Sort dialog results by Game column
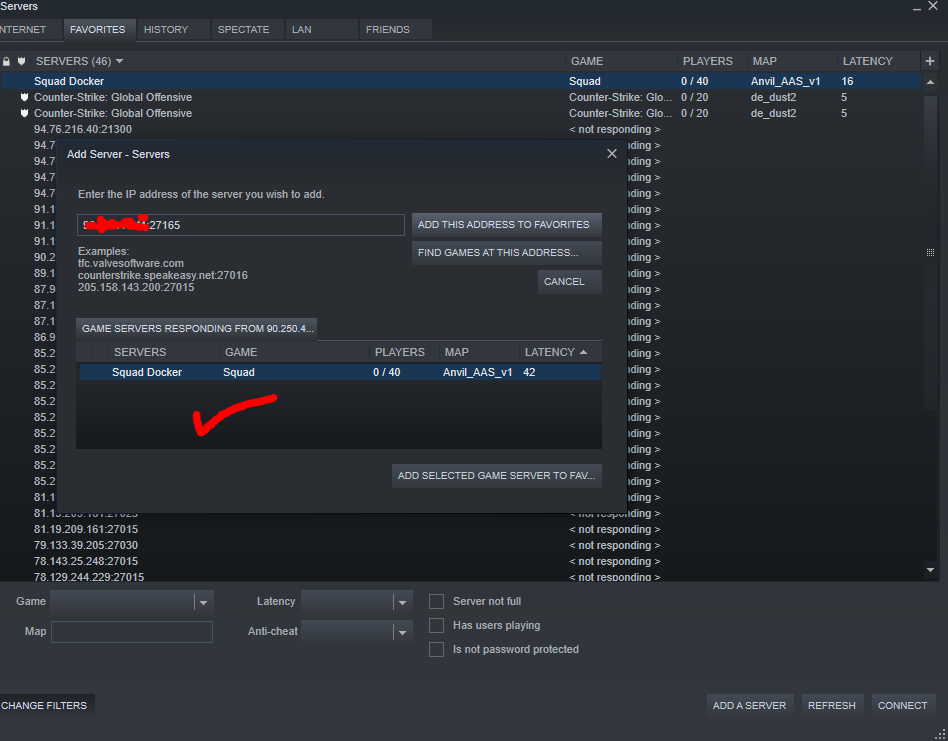Screen dimensions: 948x741 click(x=294, y=352)
